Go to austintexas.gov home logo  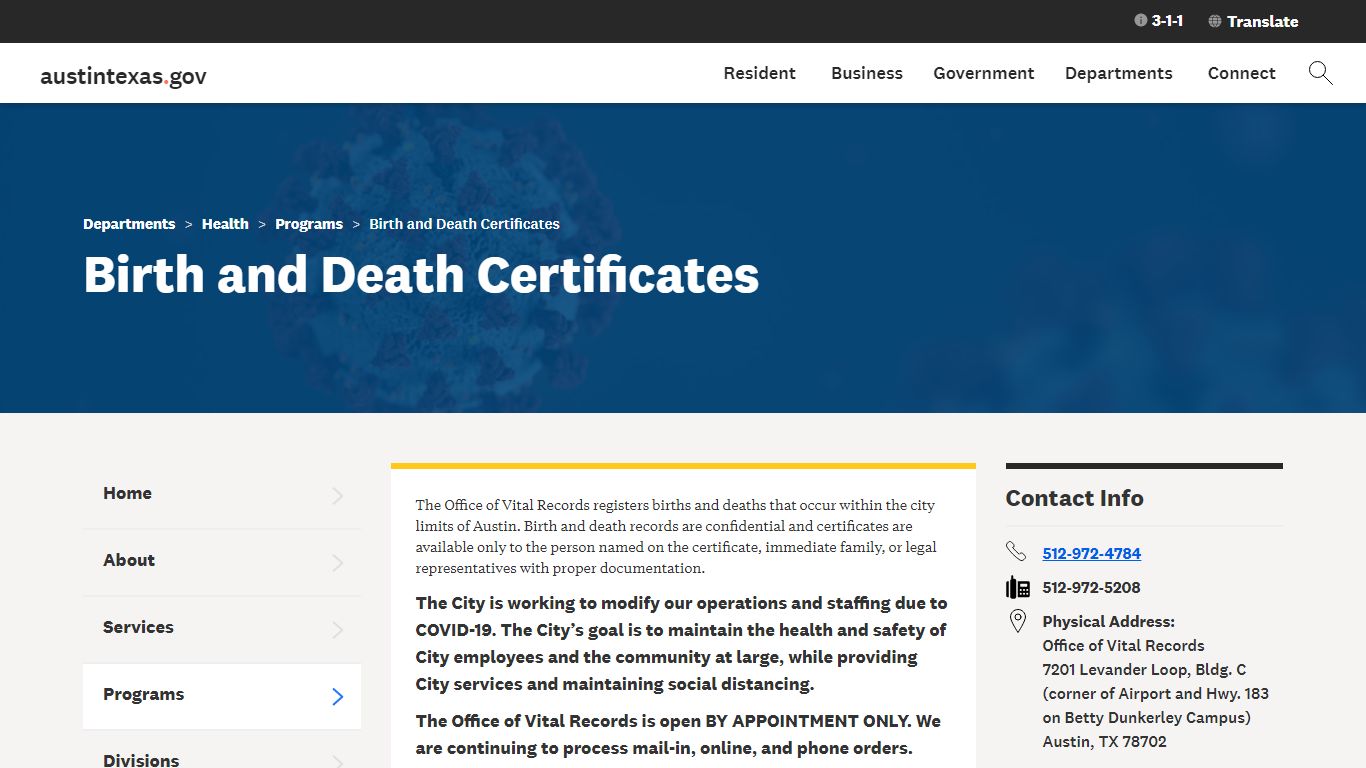point(123,76)
